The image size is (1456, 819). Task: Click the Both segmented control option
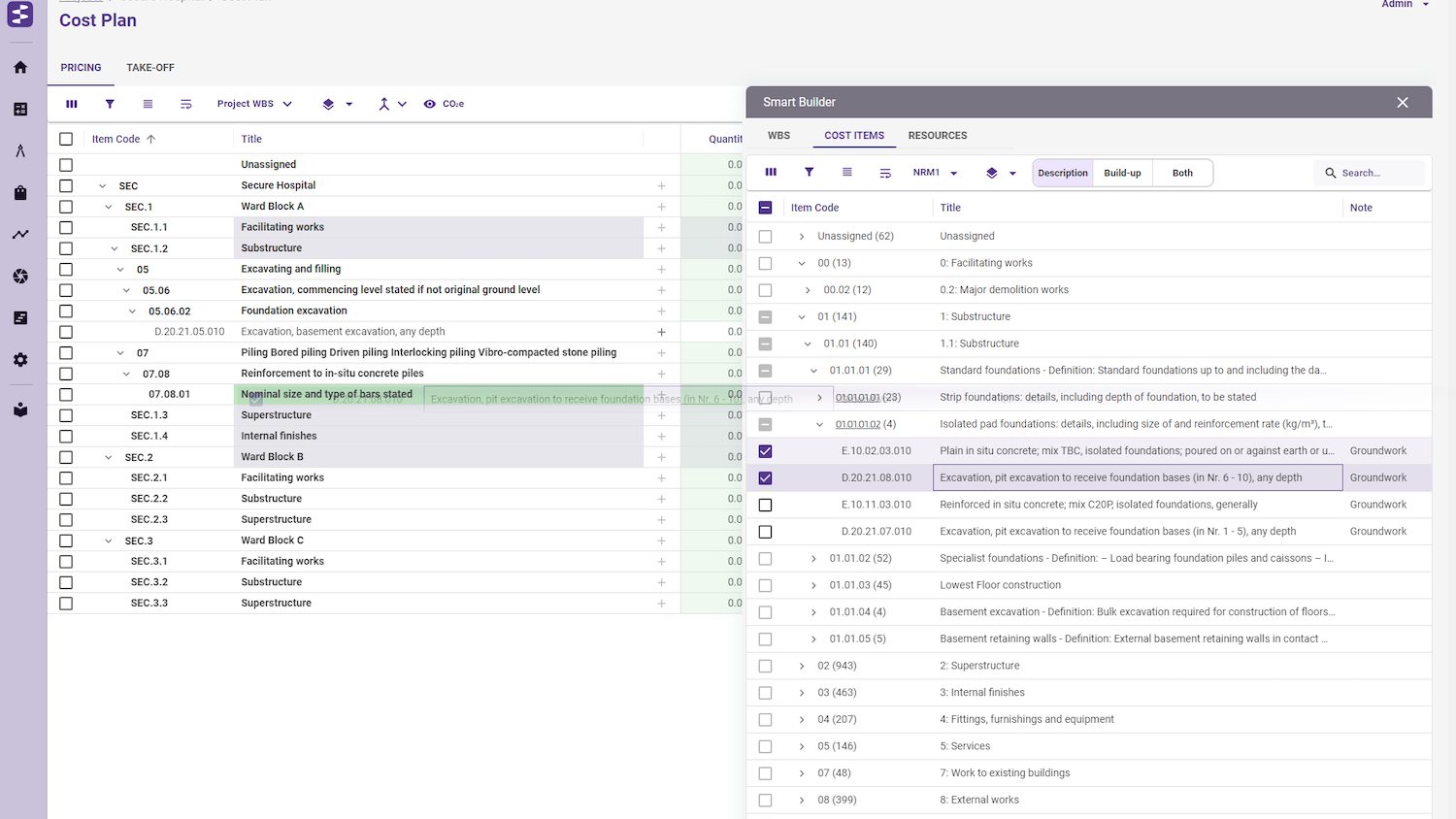(x=1181, y=172)
